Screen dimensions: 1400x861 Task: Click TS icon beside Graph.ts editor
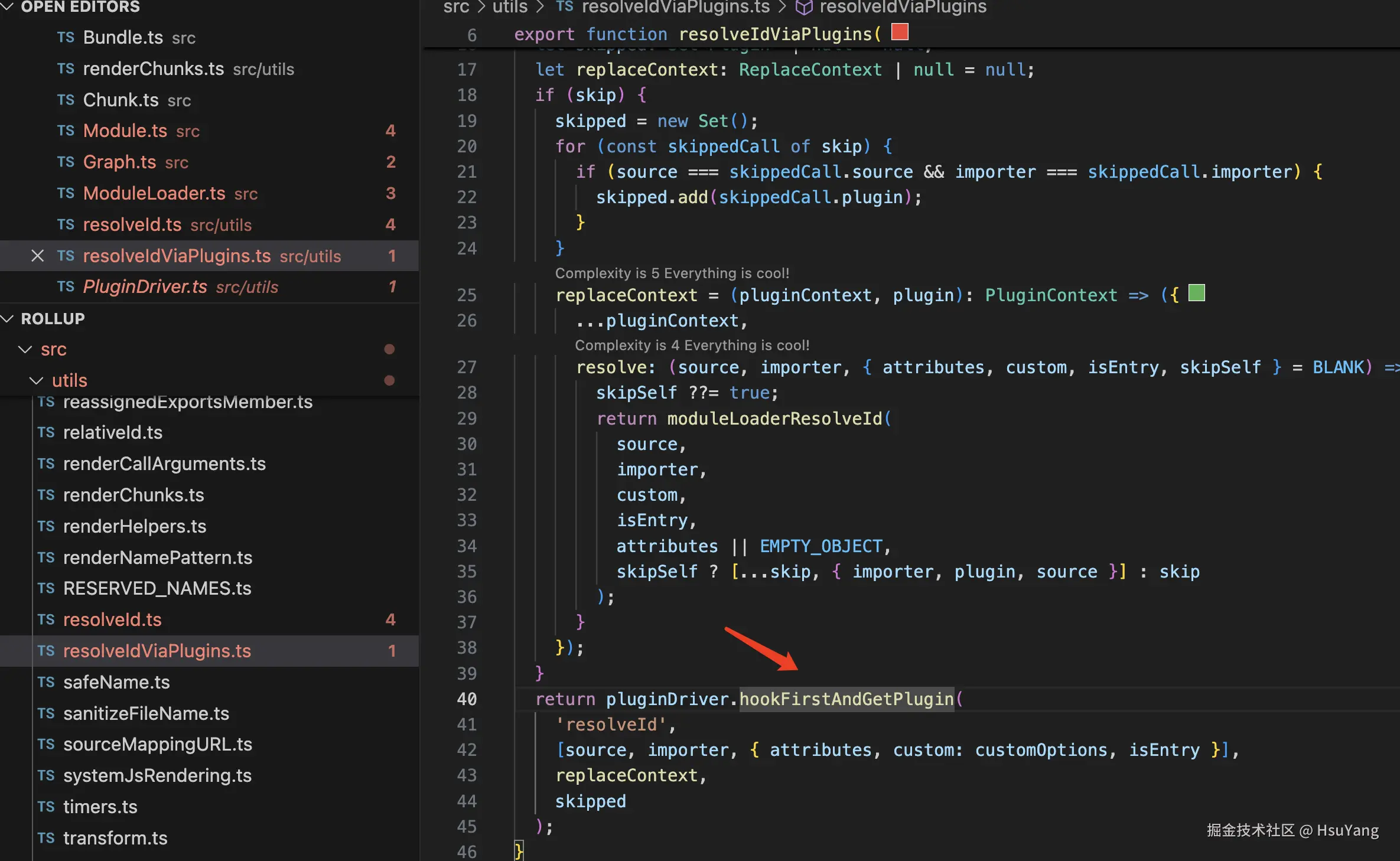pyautogui.click(x=66, y=162)
